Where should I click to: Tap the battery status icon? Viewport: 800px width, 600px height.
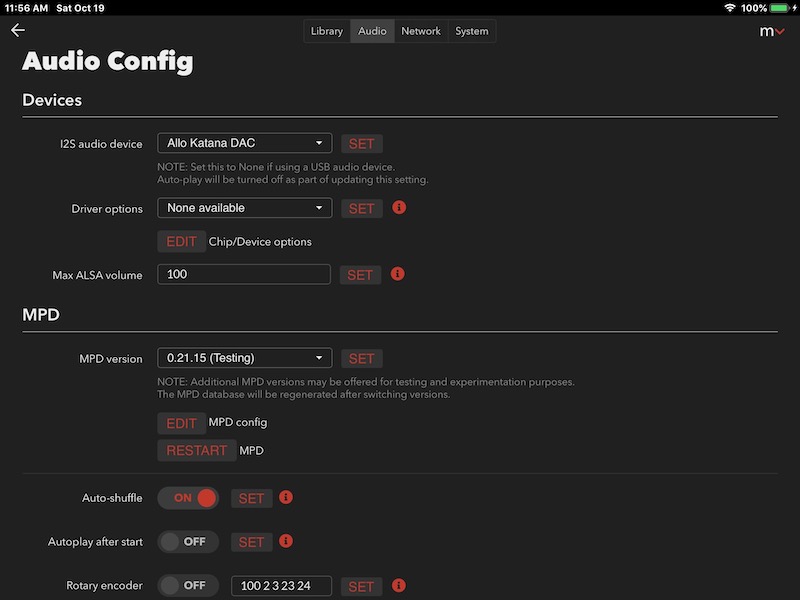tap(780, 8)
